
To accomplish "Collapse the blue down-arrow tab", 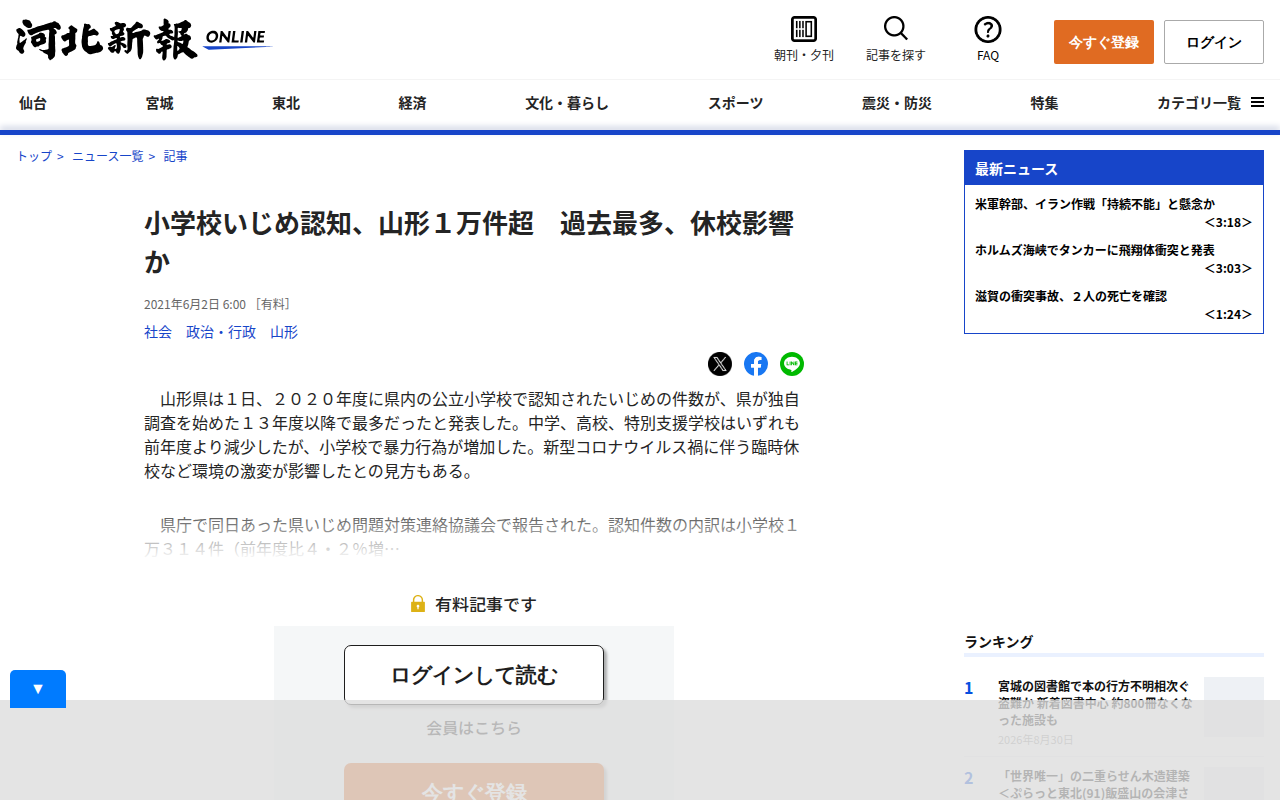I will click(x=38, y=689).
